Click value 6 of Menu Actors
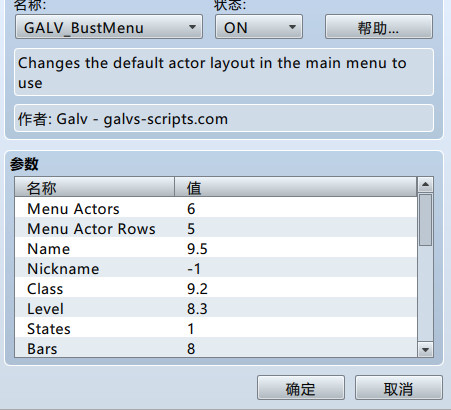Screen dimensions: 451x410 (191, 209)
